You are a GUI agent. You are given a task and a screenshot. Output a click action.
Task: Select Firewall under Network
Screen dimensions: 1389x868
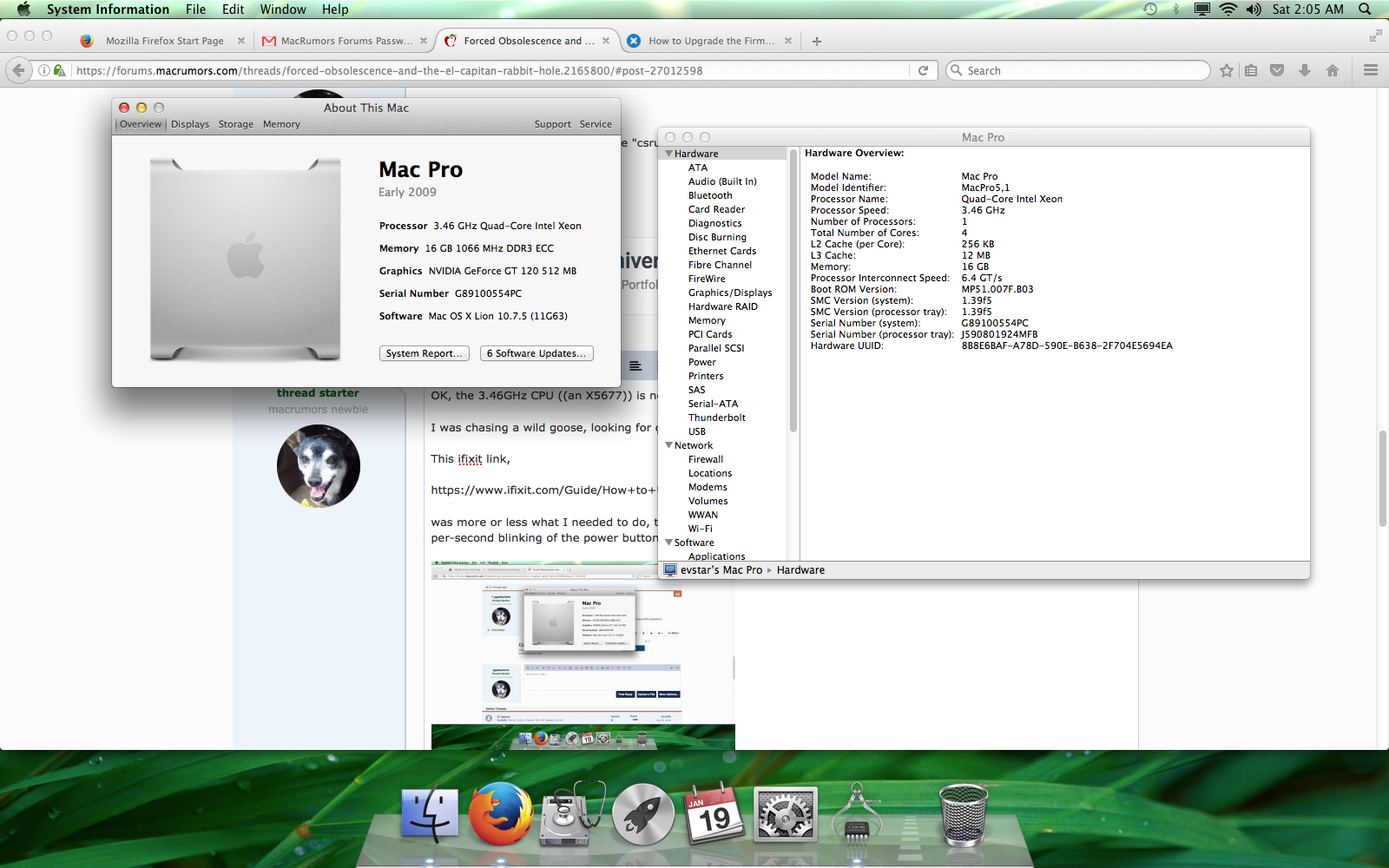(706, 459)
